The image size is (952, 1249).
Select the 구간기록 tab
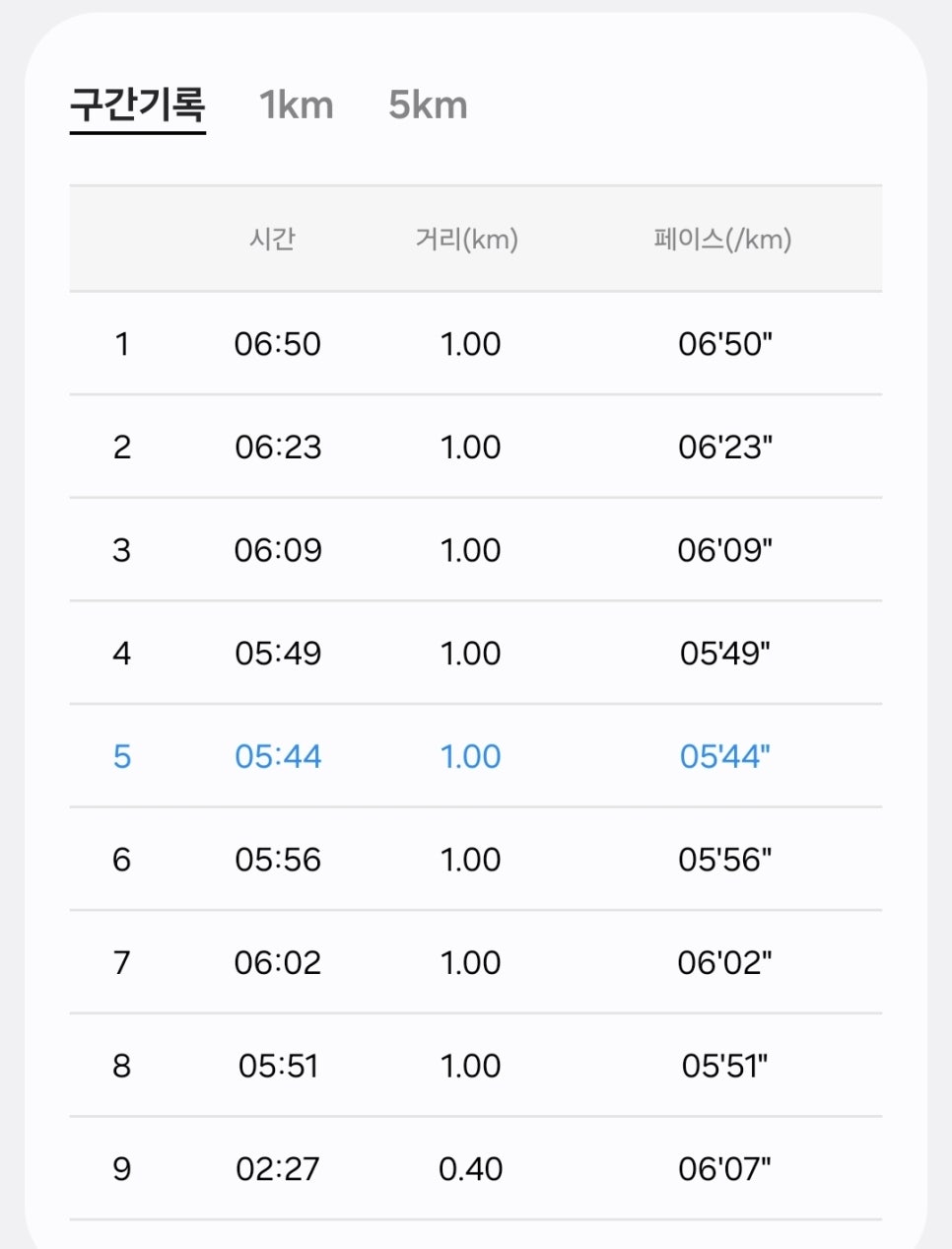click(x=137, y=104)
